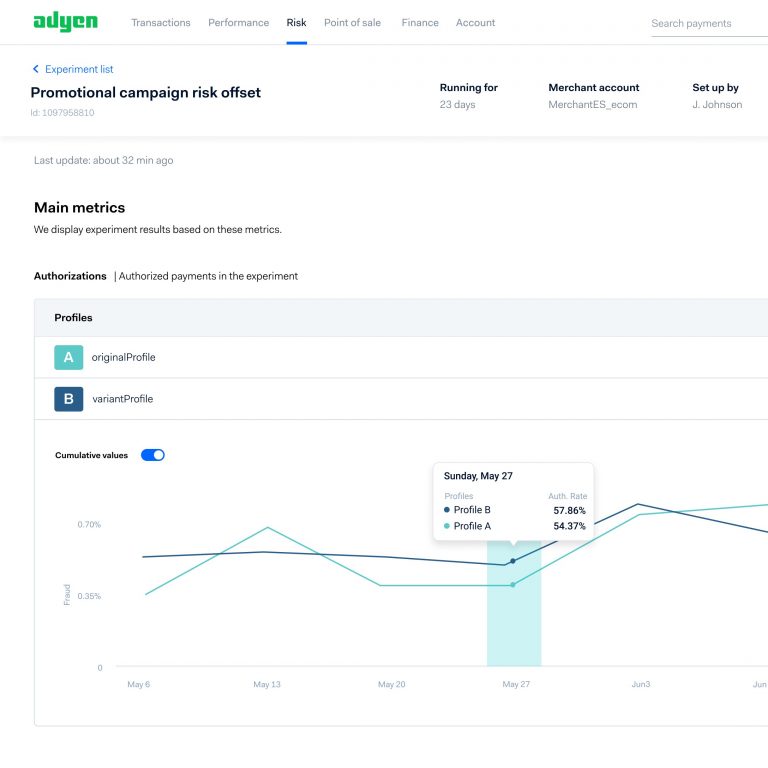Click the Adyen logo
Screen dimensions: 768x768
tap(65, 22)
